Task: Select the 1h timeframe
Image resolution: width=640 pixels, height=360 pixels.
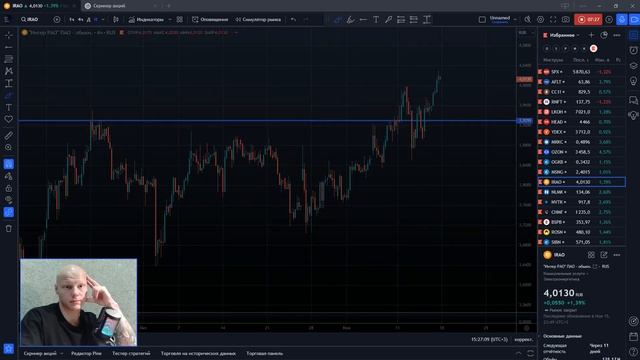Action: pyautogui.click(x=72, y=20)
